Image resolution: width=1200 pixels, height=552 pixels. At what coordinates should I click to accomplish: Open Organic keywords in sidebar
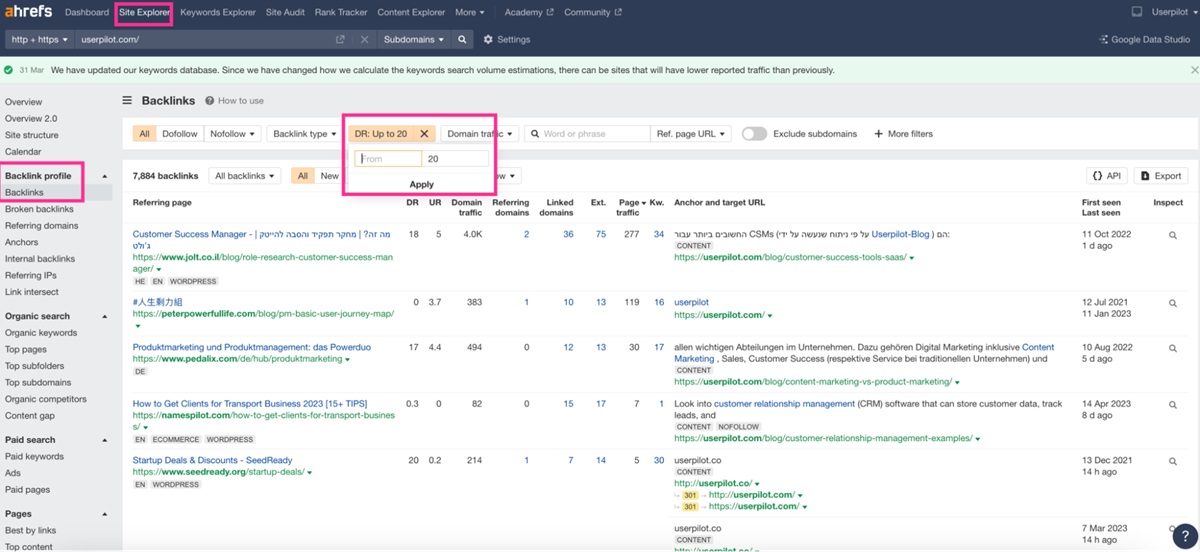tap(41, 333)
